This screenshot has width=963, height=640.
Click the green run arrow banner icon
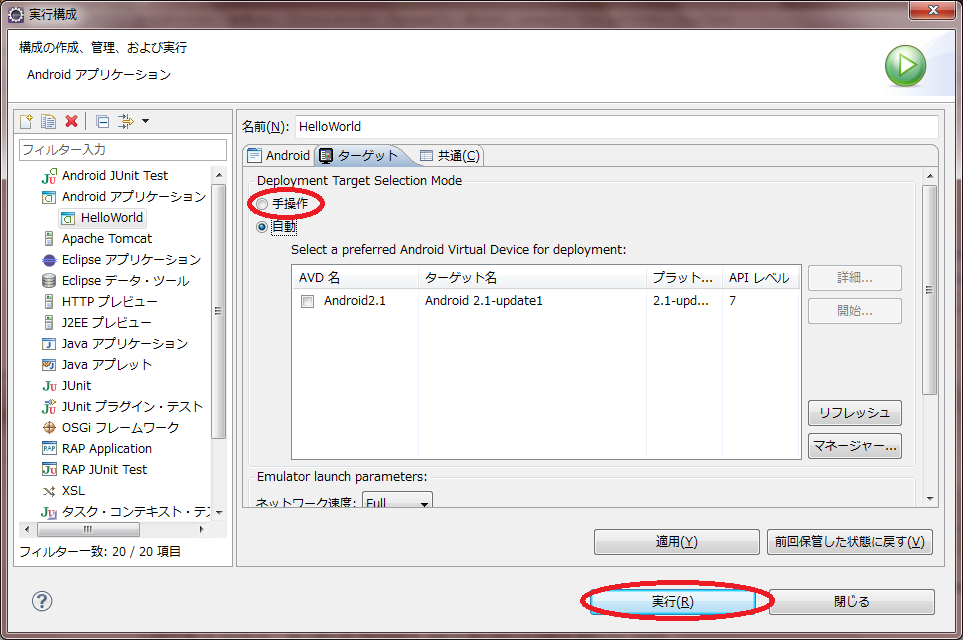(x=905, y=65)
